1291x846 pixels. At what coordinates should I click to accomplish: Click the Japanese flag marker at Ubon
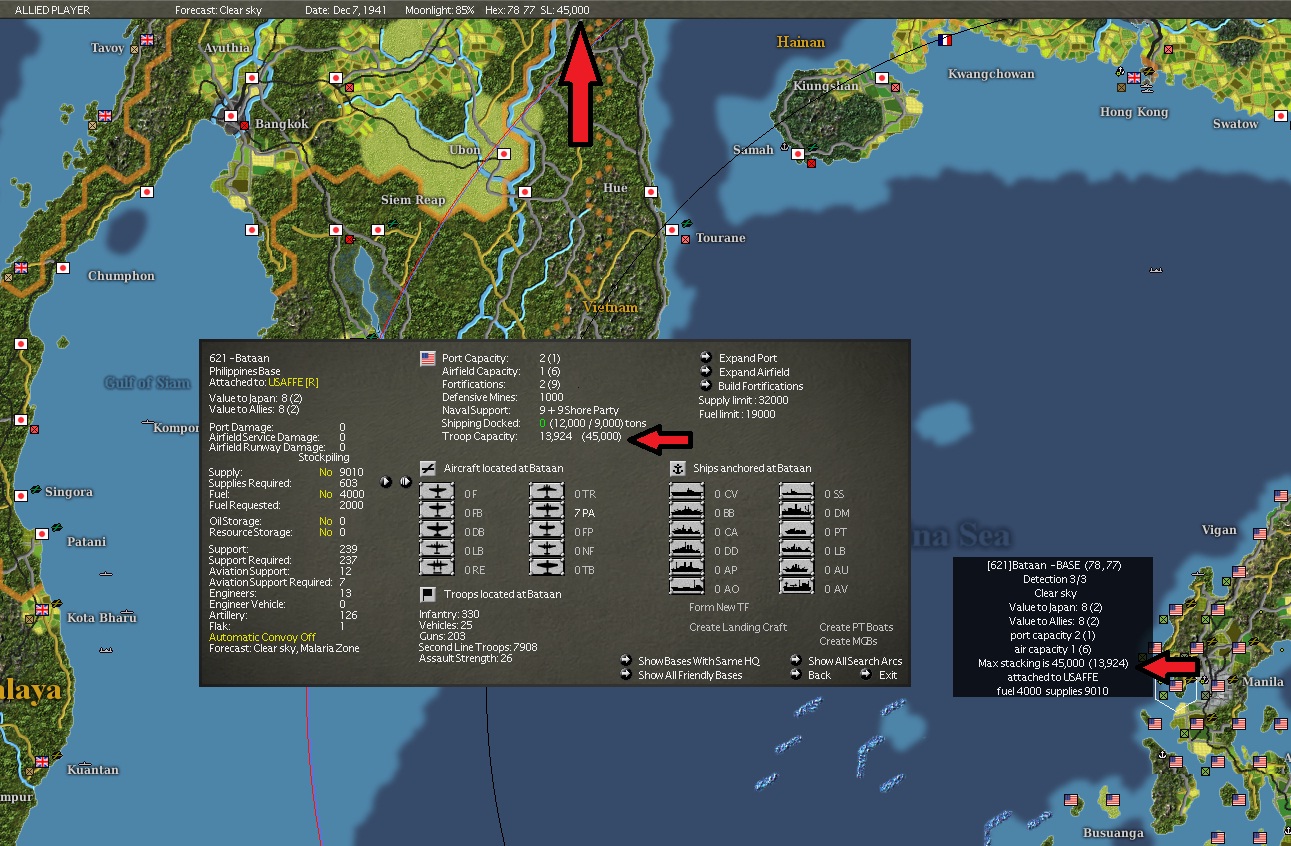tap(505, 155)
